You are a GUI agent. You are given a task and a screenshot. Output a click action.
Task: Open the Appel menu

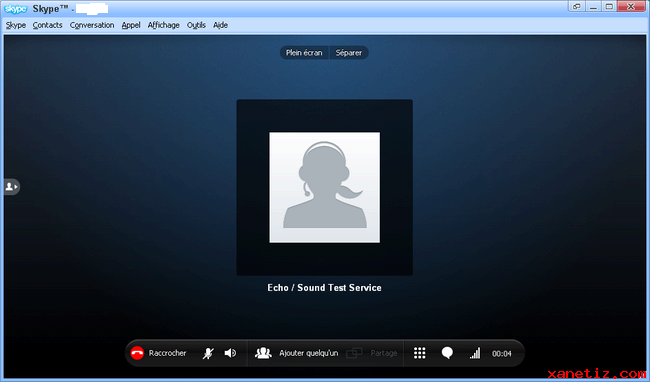[131, 25]
